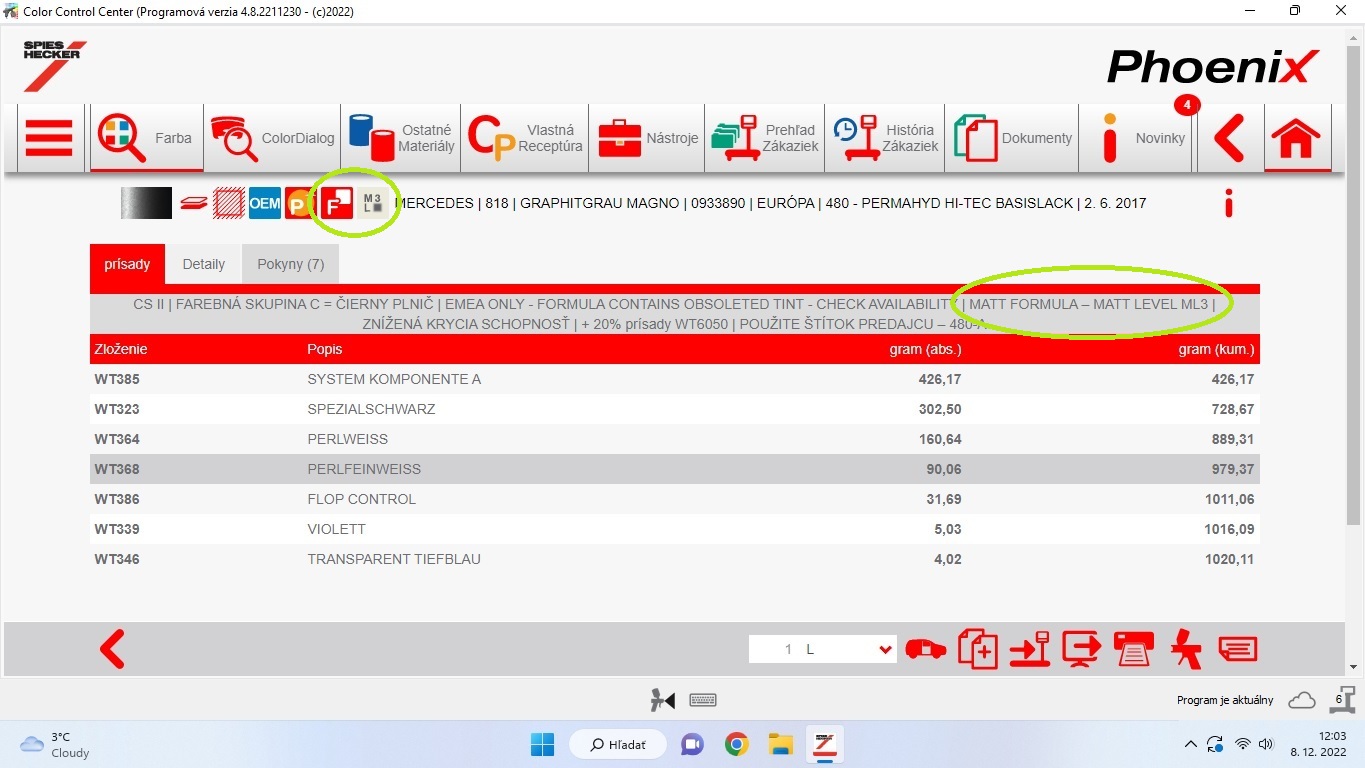The image size is (1365, 768).
Task: Open Novinky news with 4 notifications
Action: 1138,138
